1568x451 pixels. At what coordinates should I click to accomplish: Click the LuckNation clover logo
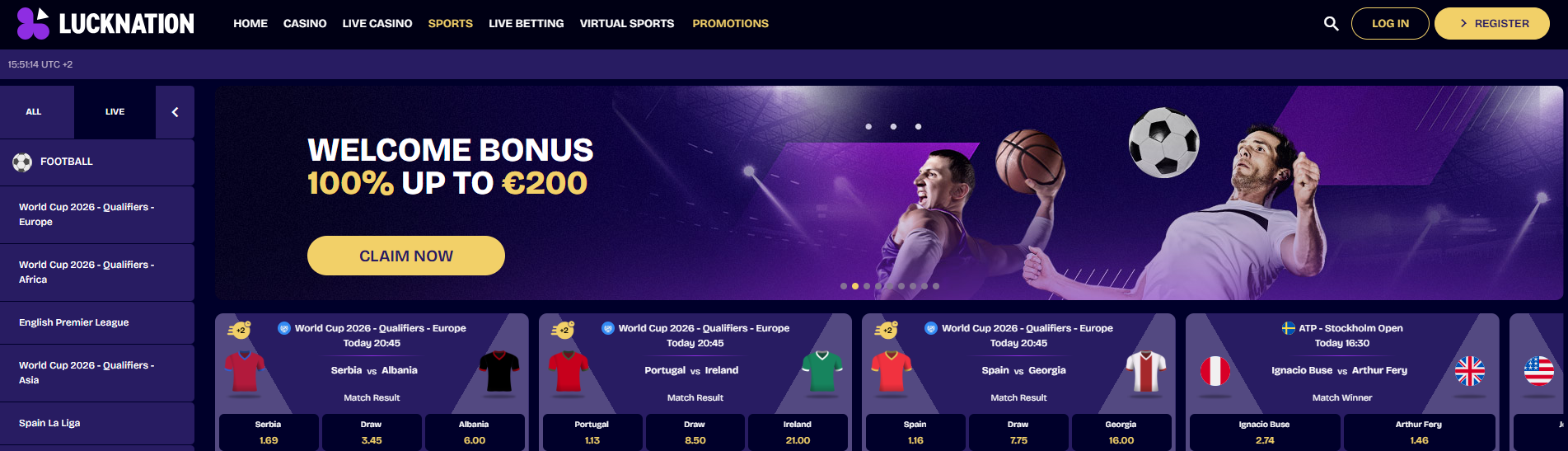[x=33, y=23]
